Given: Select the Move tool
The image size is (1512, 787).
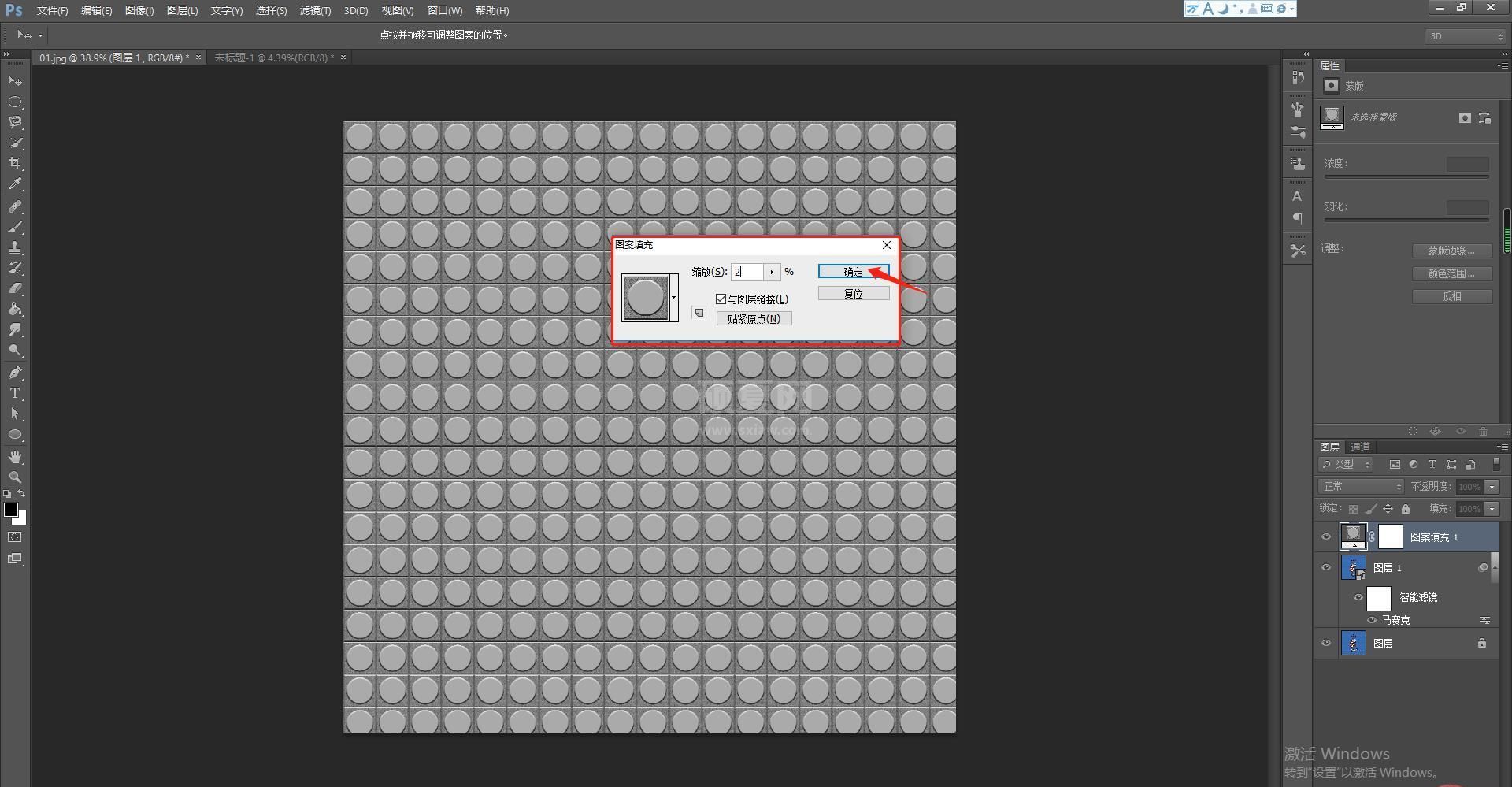Looking at the screenshot, I should pyautogui.click(x=15, y=81).
